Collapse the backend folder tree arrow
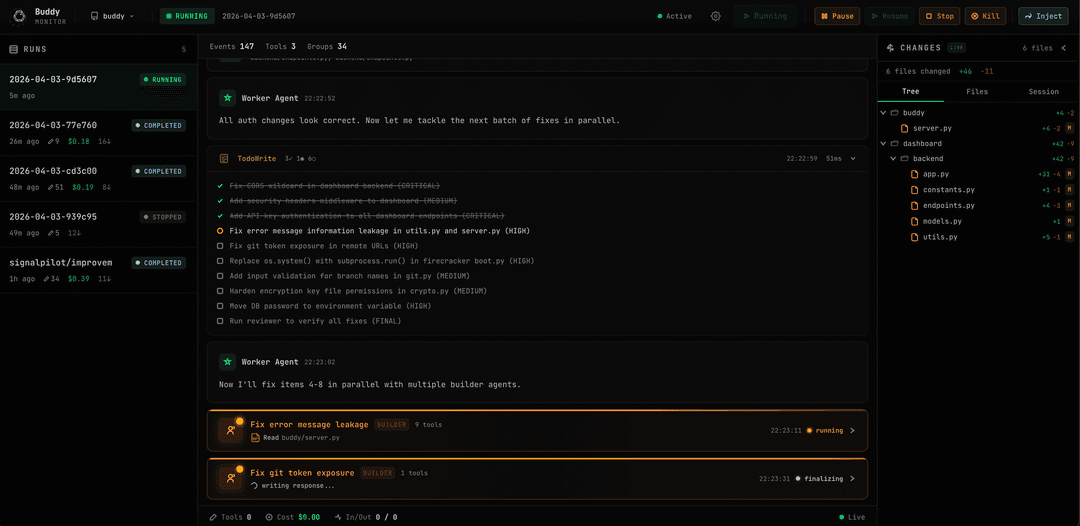1080x526 pixels. (894, 158)
